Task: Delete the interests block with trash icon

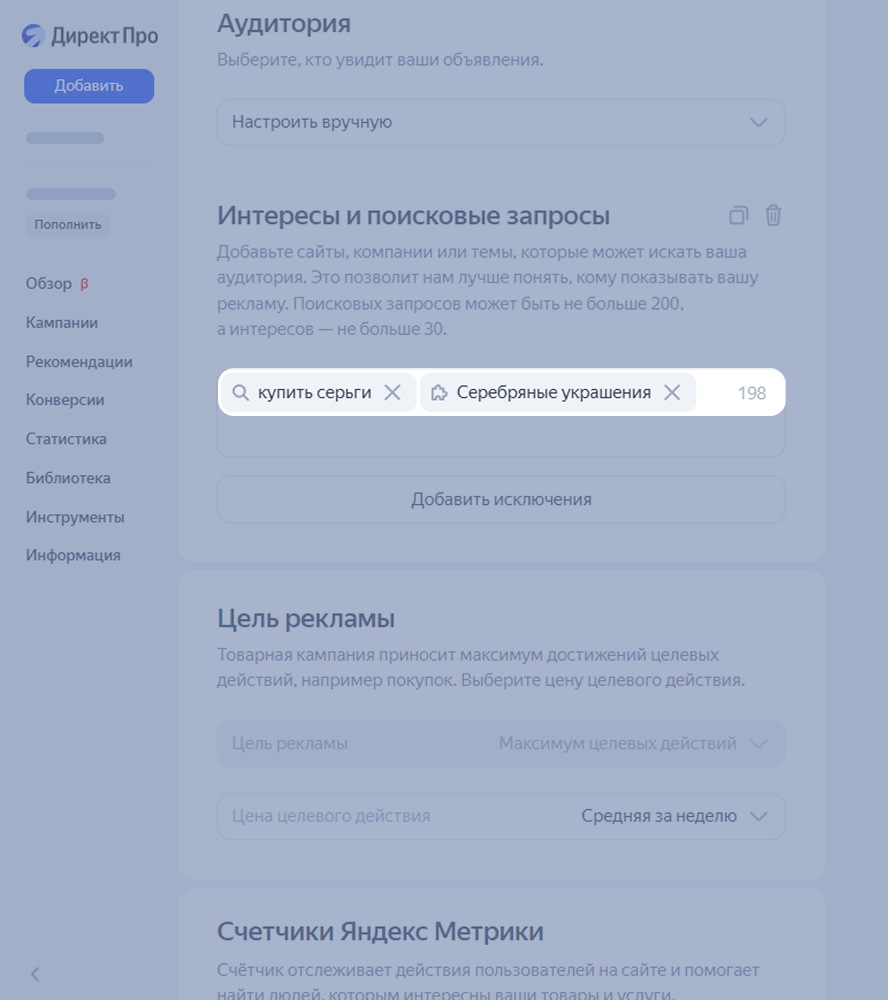Action: (x=773, y=216)
